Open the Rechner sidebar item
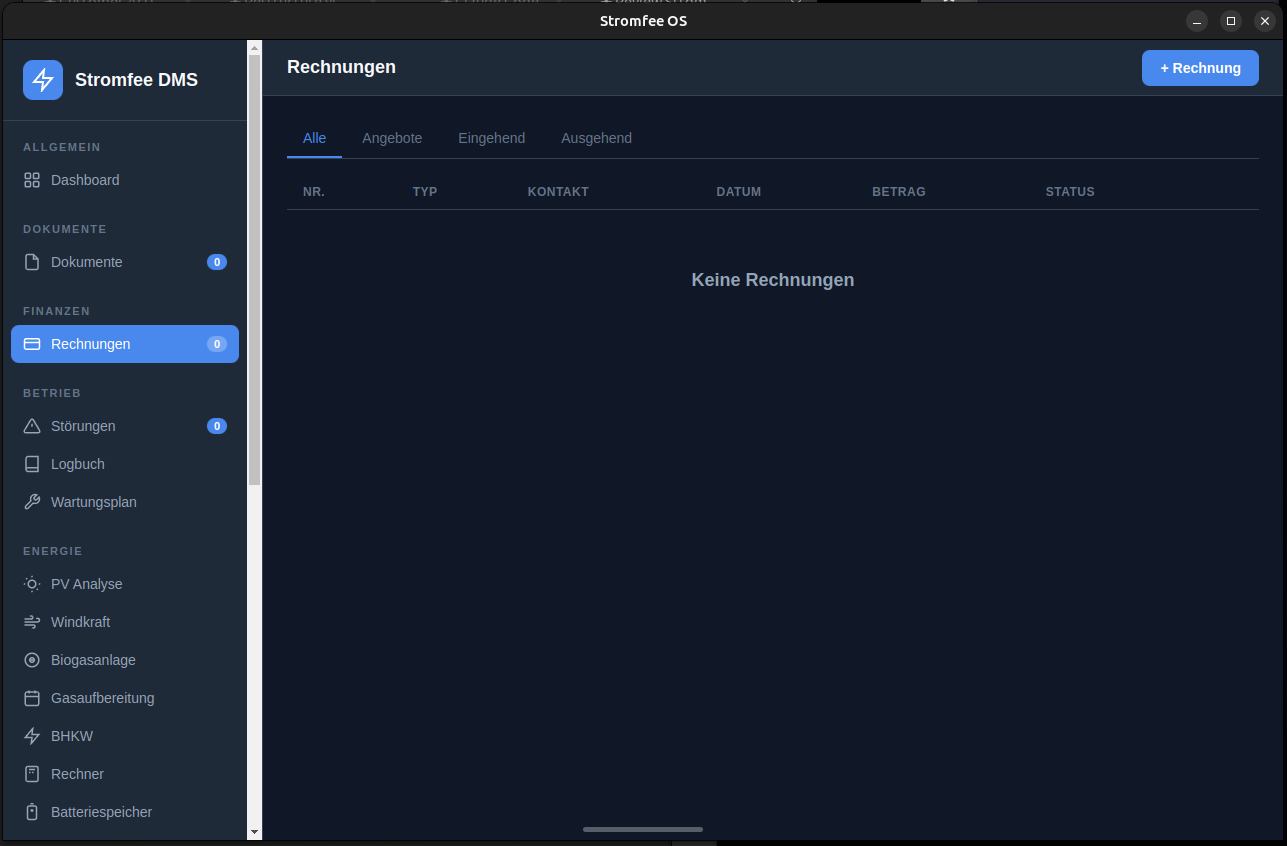 coord(77,774)
